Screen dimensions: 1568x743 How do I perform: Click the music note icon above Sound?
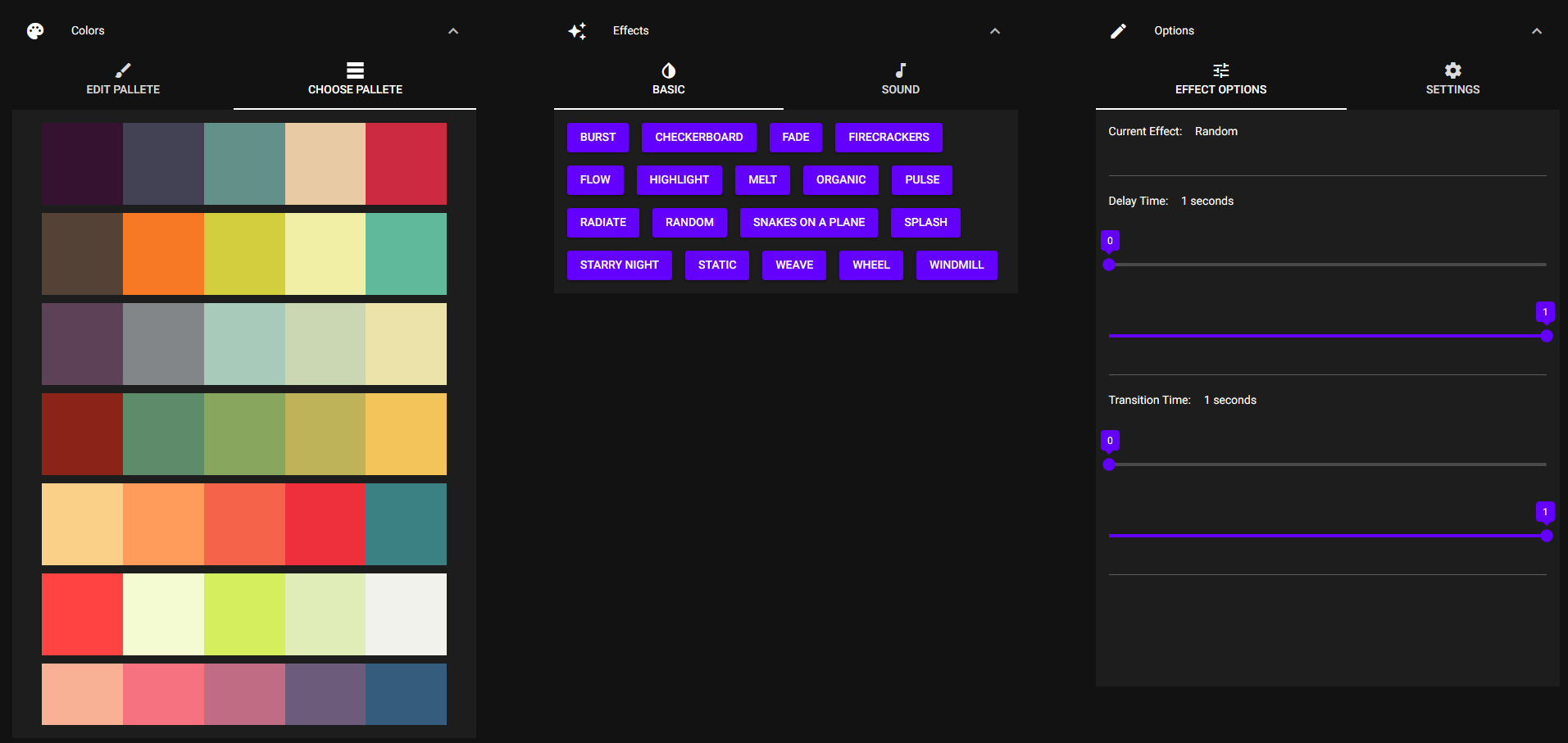tap(900, 70)
